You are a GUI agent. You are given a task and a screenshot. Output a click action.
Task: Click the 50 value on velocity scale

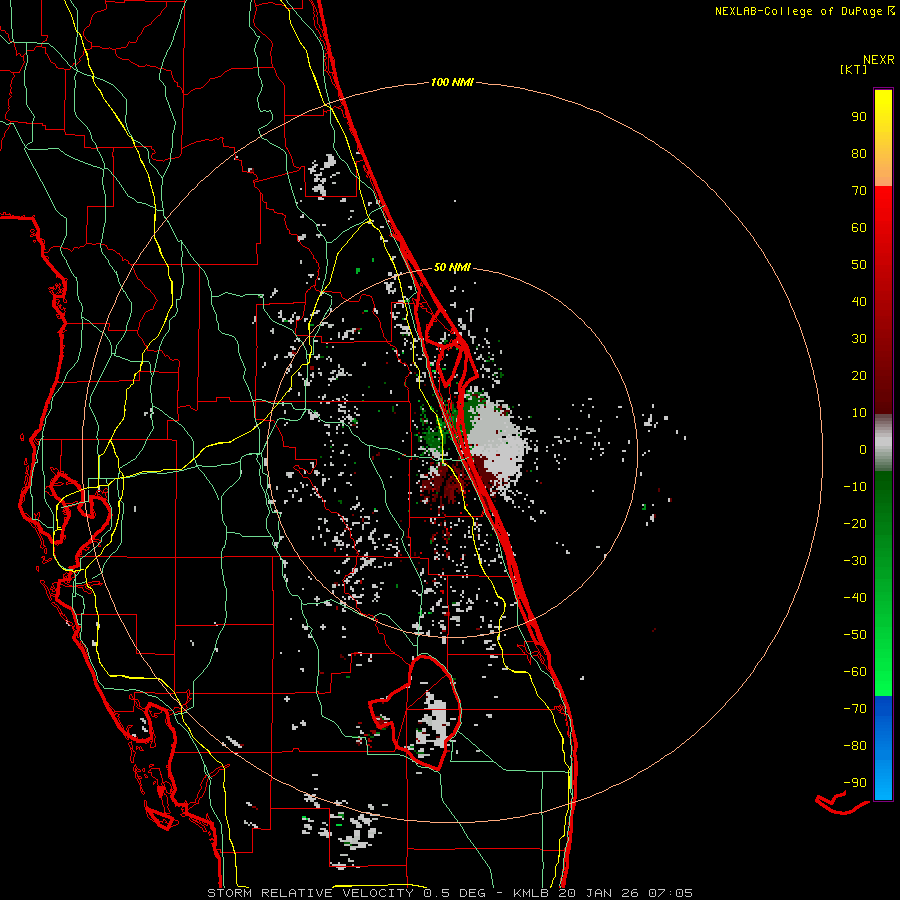pyautogui.click(x=859, y=265)
